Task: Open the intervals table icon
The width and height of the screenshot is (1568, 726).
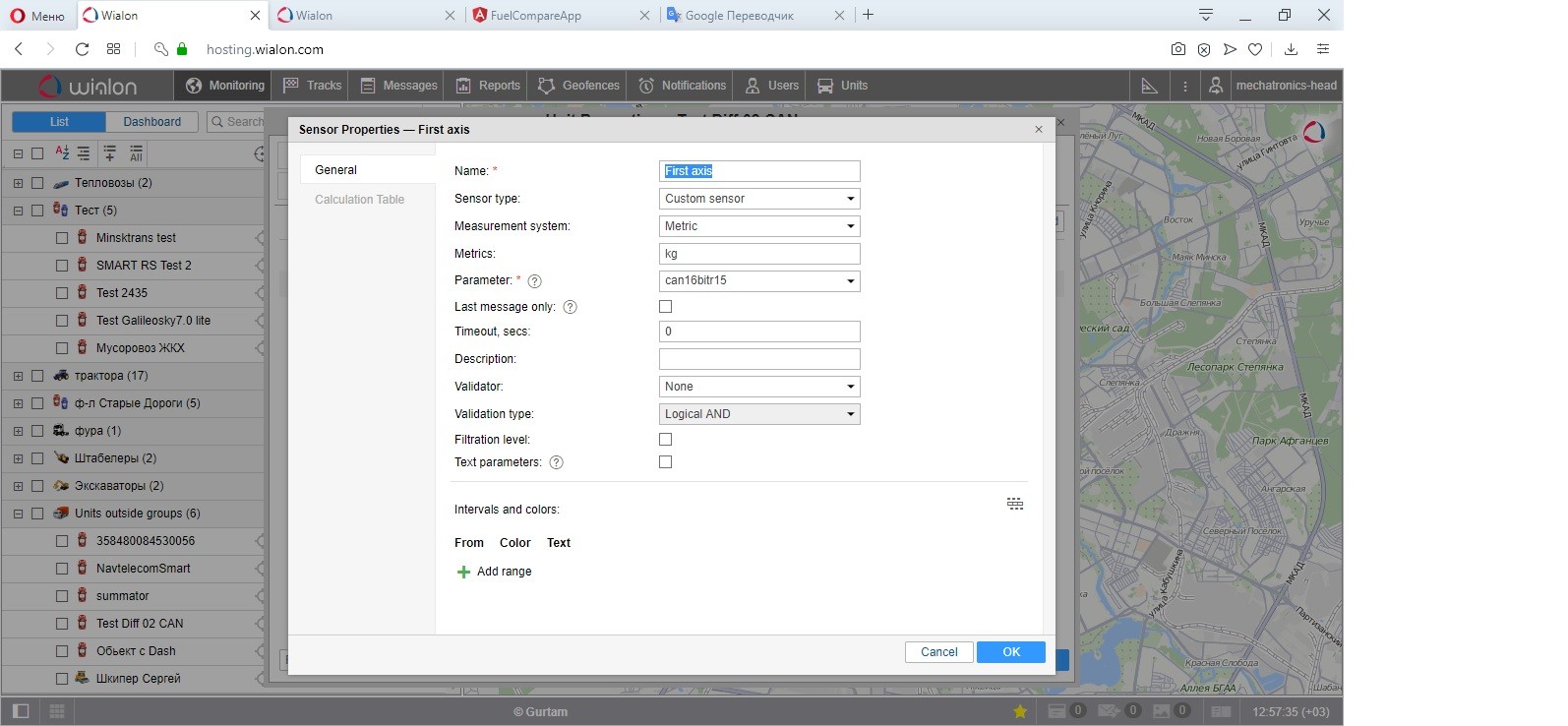Action: [1015, 504]
